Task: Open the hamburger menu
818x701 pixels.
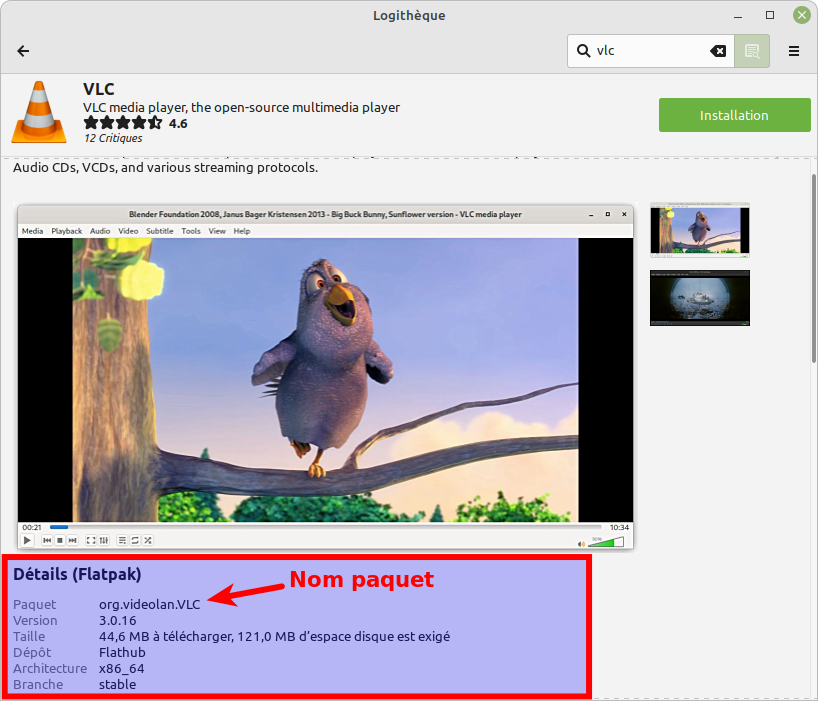Action: 793,51
